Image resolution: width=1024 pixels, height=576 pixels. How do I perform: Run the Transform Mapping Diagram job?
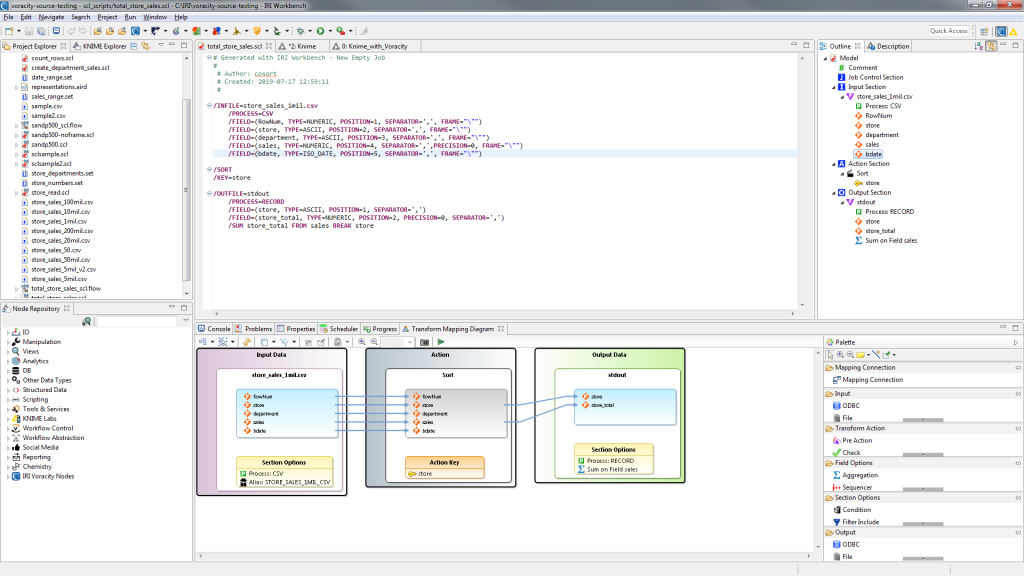441,342
